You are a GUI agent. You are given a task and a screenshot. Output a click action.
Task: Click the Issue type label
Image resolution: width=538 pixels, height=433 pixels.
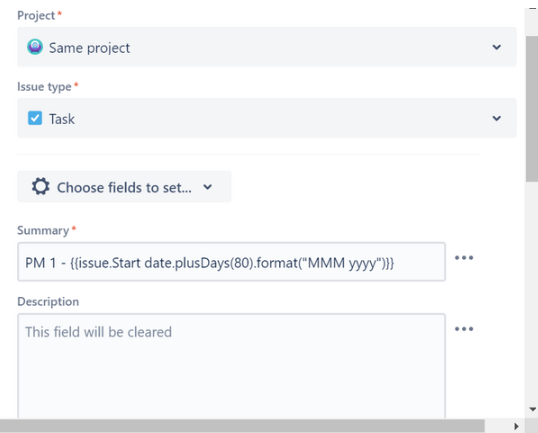[x=44, y=87]
